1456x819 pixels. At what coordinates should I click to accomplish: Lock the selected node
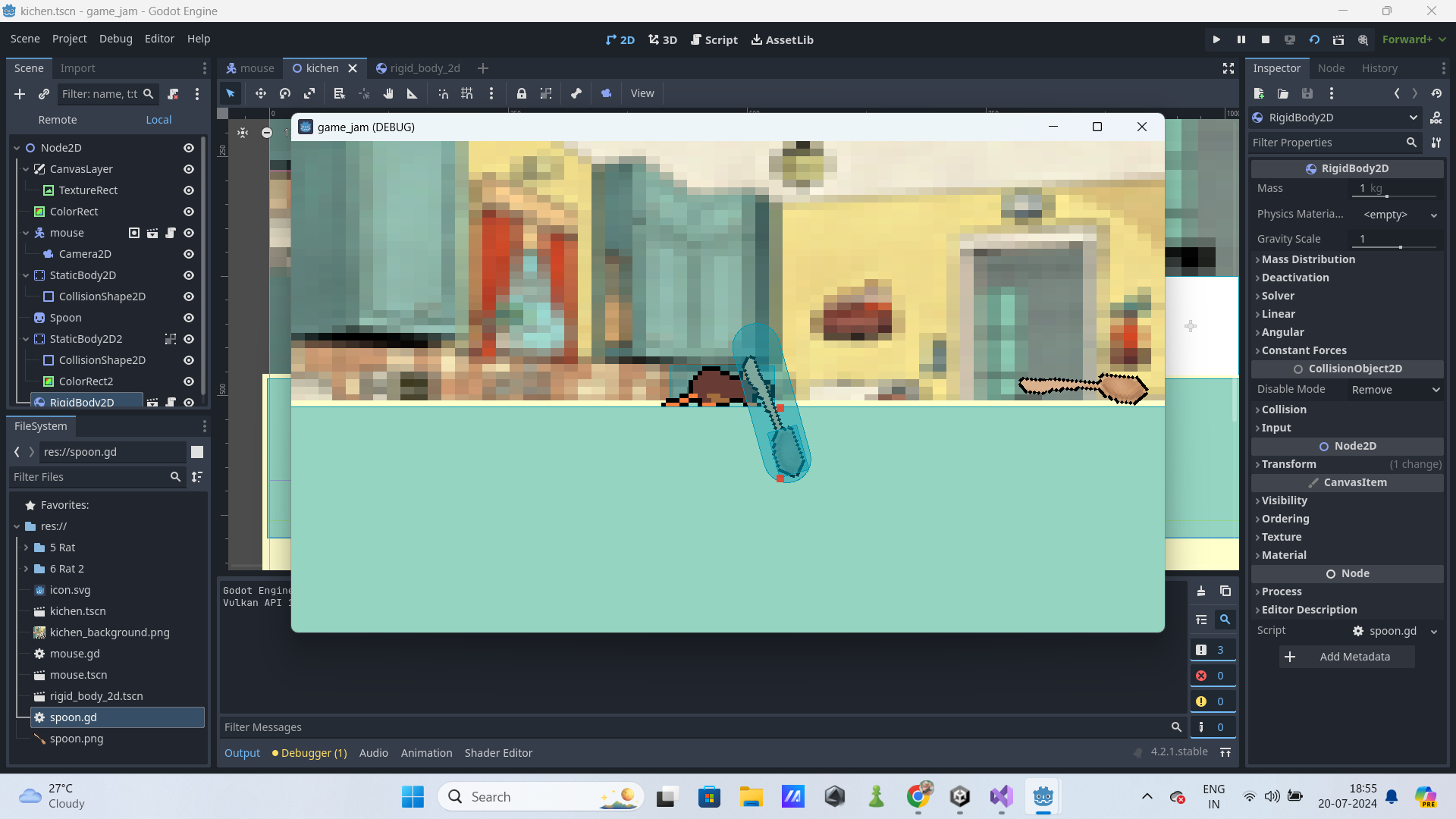(522, 93)
